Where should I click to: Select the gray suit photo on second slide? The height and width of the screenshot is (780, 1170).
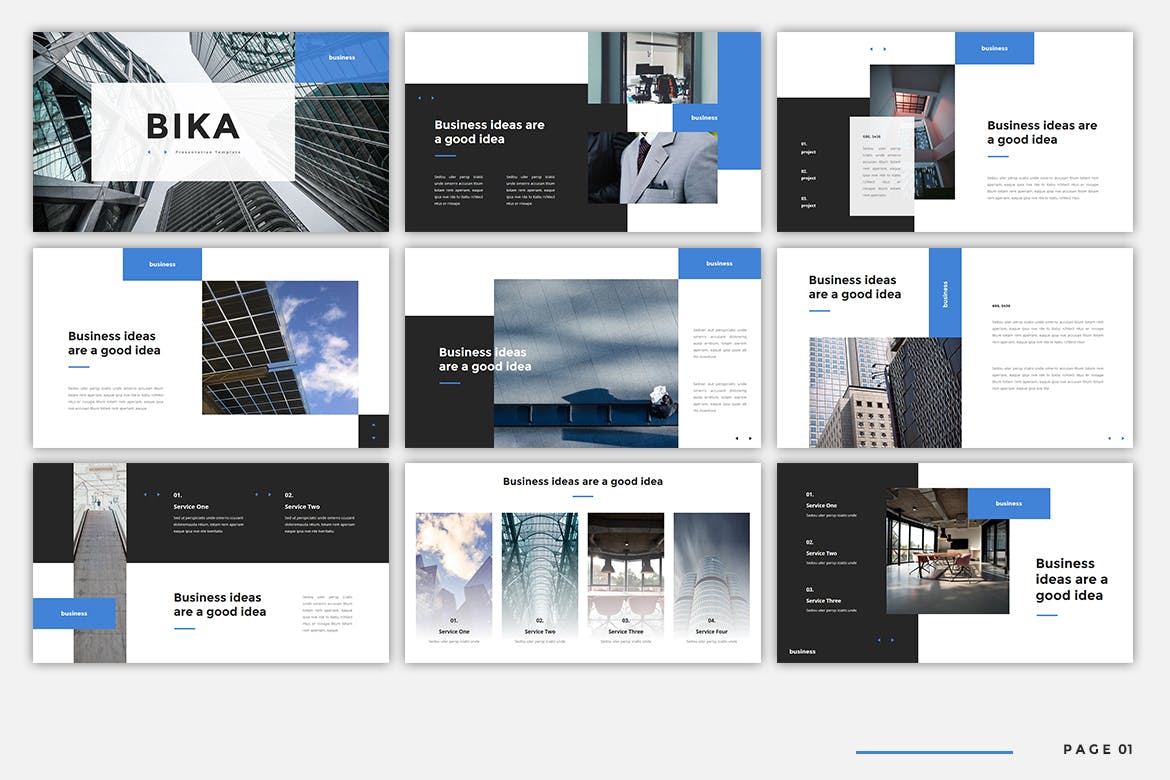point(652,168)
